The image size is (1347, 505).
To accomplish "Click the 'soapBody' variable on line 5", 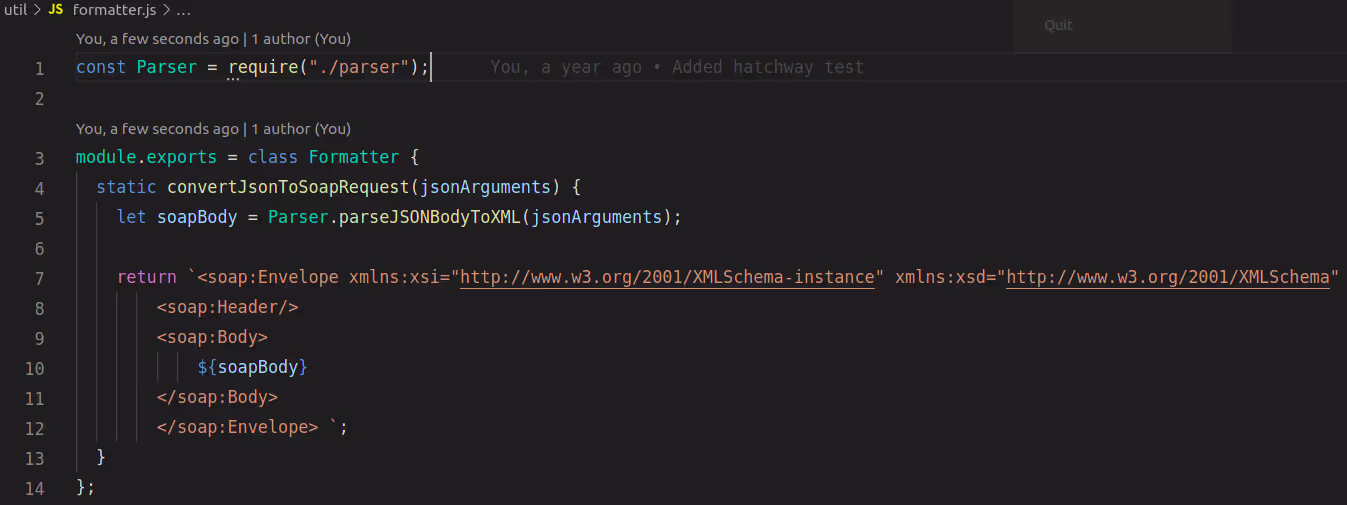I will [197, 217].
